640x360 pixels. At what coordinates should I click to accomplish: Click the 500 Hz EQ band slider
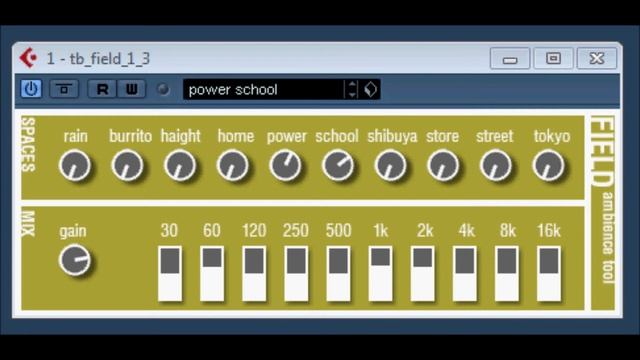(x=338, y=273)
